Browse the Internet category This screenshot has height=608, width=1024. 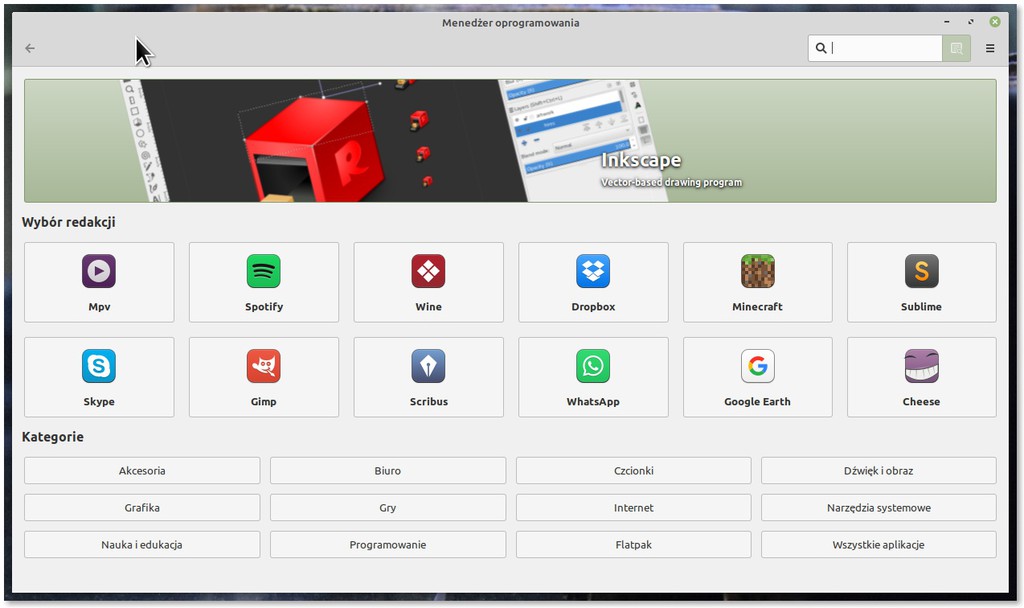point(633,507)
